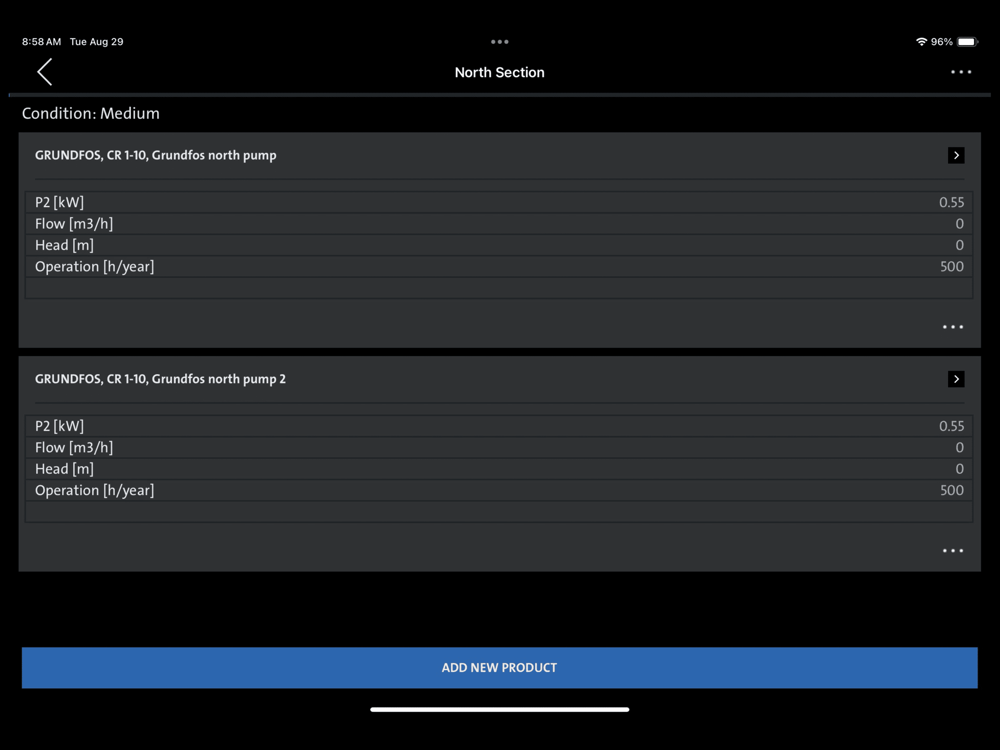Select Head [m] value of first pump
Screen dimensions: 1000x750
tap(959, 245)
